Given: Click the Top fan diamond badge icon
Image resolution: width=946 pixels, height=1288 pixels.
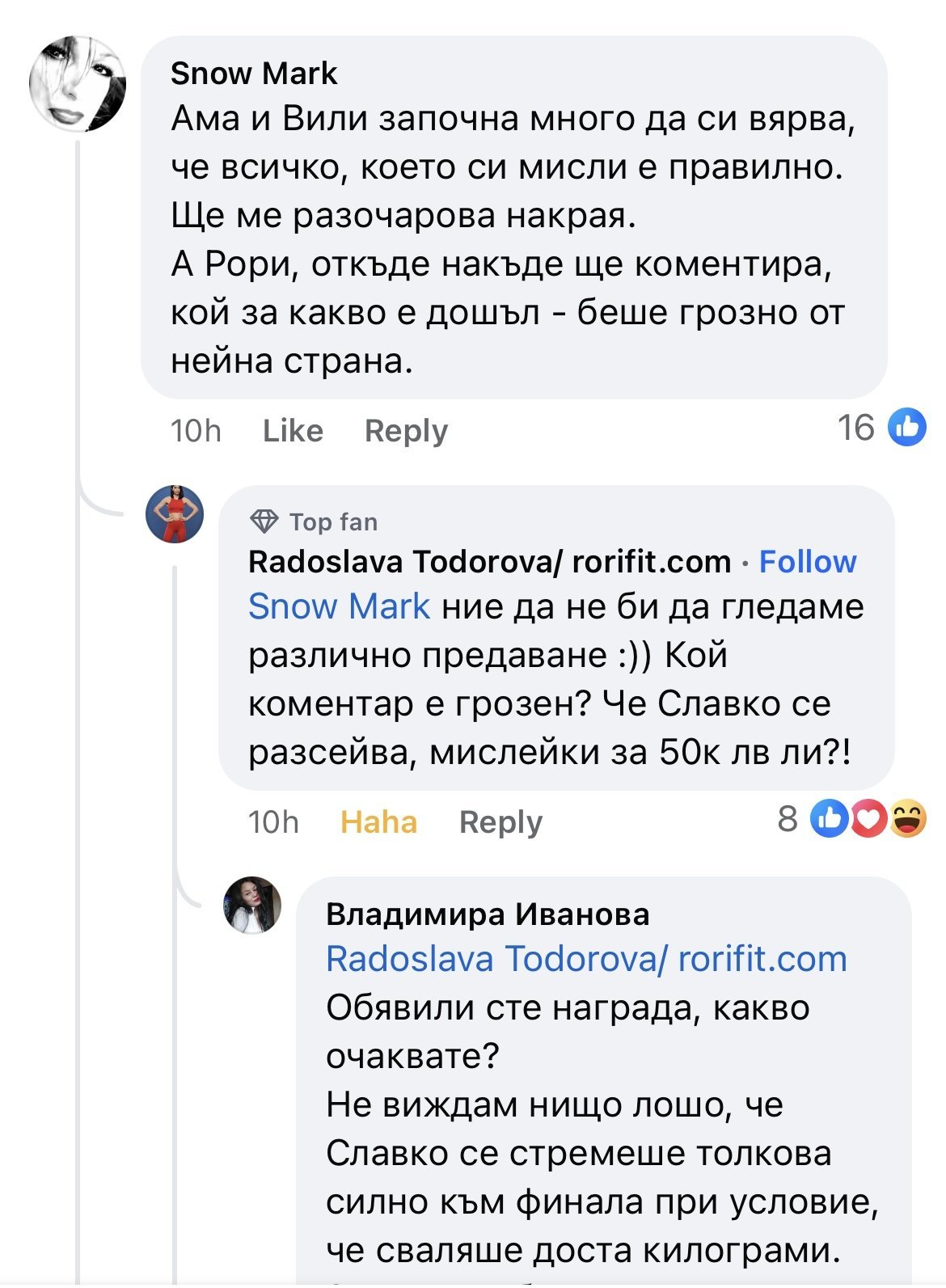Looking at the screenshot, I should point(264,522).
